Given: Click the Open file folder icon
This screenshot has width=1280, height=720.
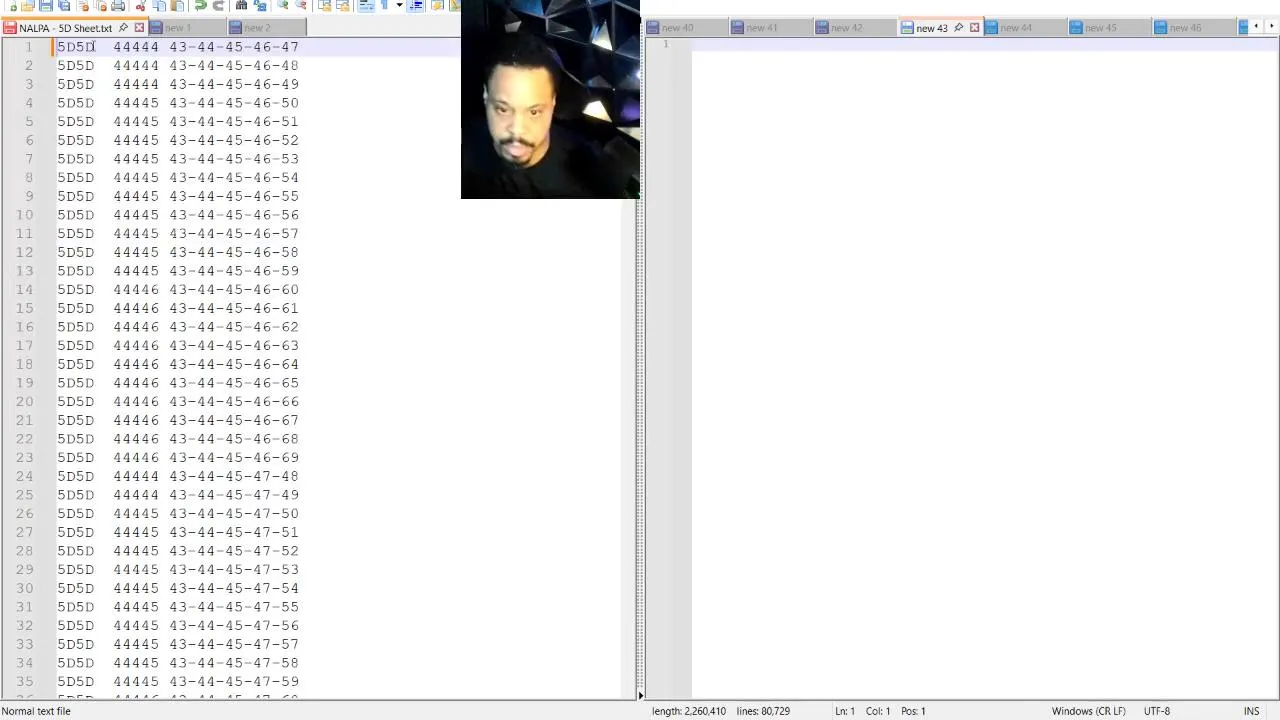Looking at the screenshot, I should point(27,5).
